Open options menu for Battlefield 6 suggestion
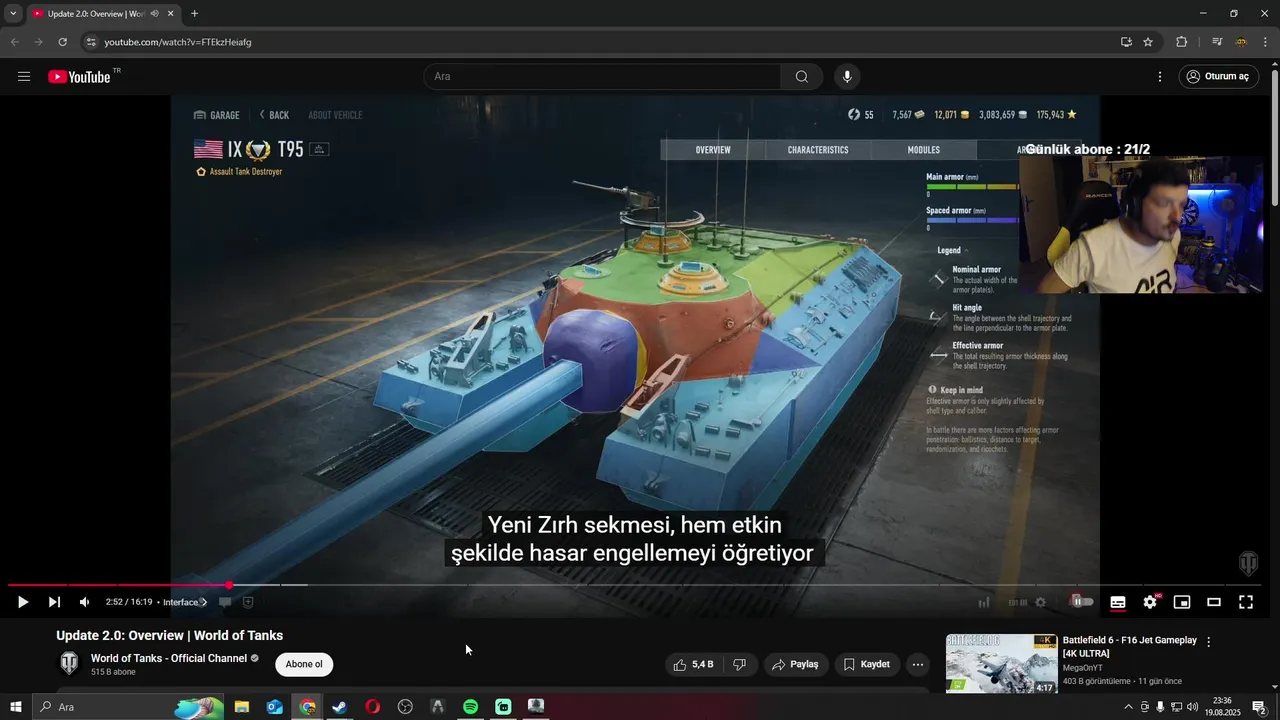The height and width of the screenshot is (720, 1280). pyautogui.click(x=1208, y=642)
